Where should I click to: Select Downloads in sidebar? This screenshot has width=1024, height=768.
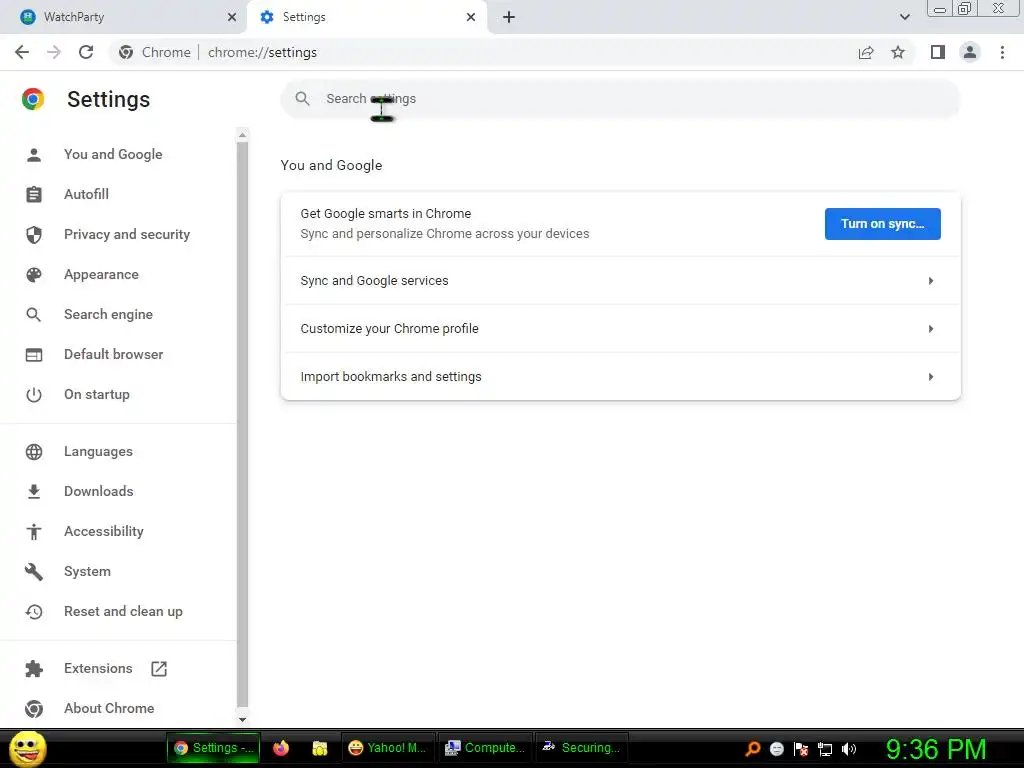[99, 492]
